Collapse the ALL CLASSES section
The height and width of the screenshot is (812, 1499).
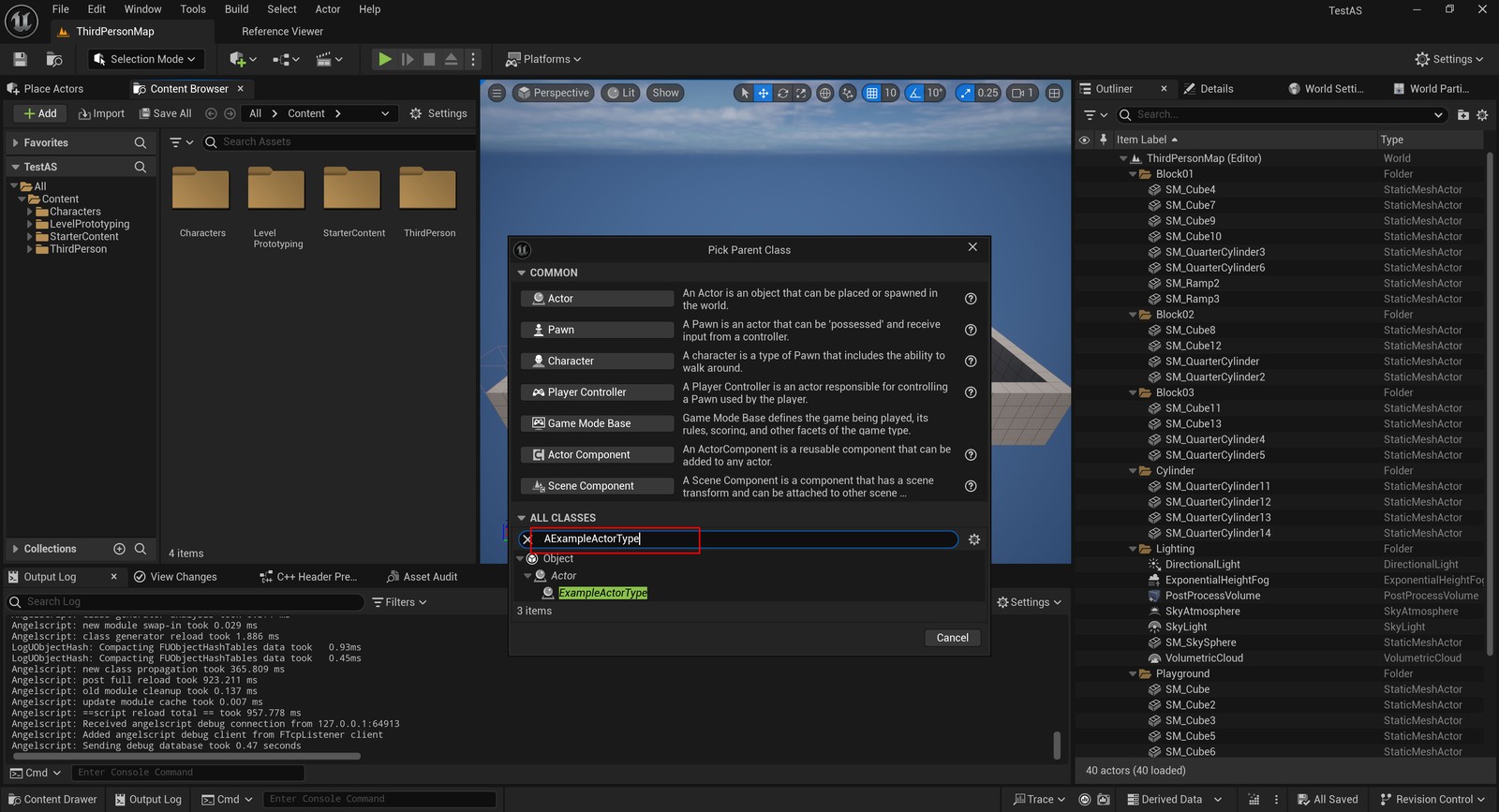pos(522,518)
